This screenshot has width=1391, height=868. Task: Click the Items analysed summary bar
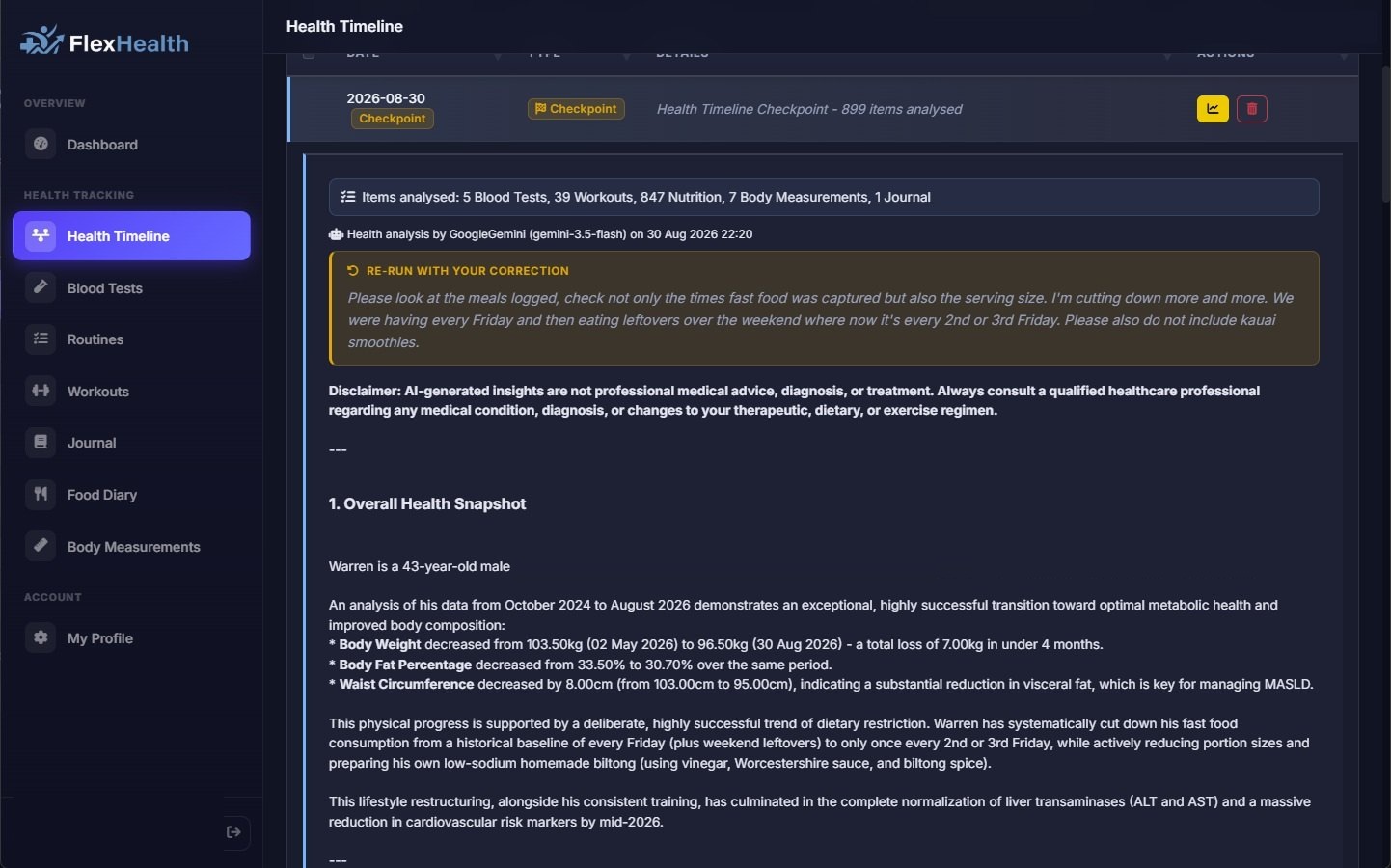coord(824,197)
